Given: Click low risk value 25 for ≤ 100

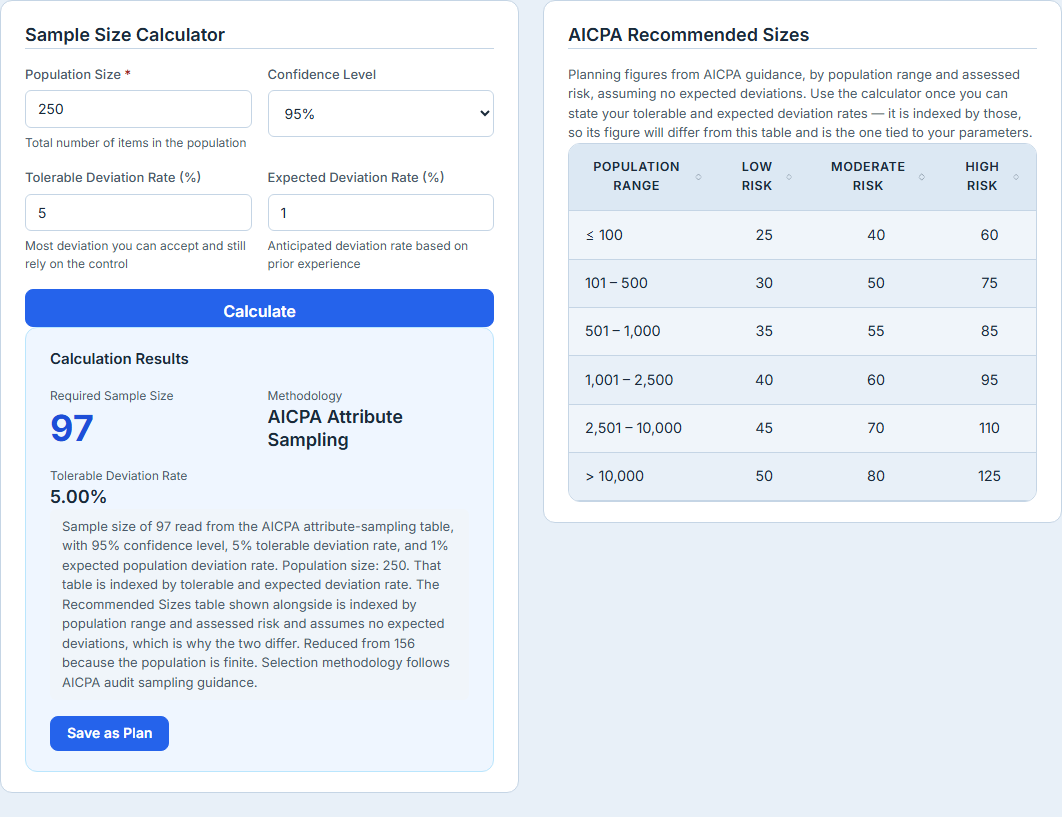Looking at the screenshot, I should point(764,235).
